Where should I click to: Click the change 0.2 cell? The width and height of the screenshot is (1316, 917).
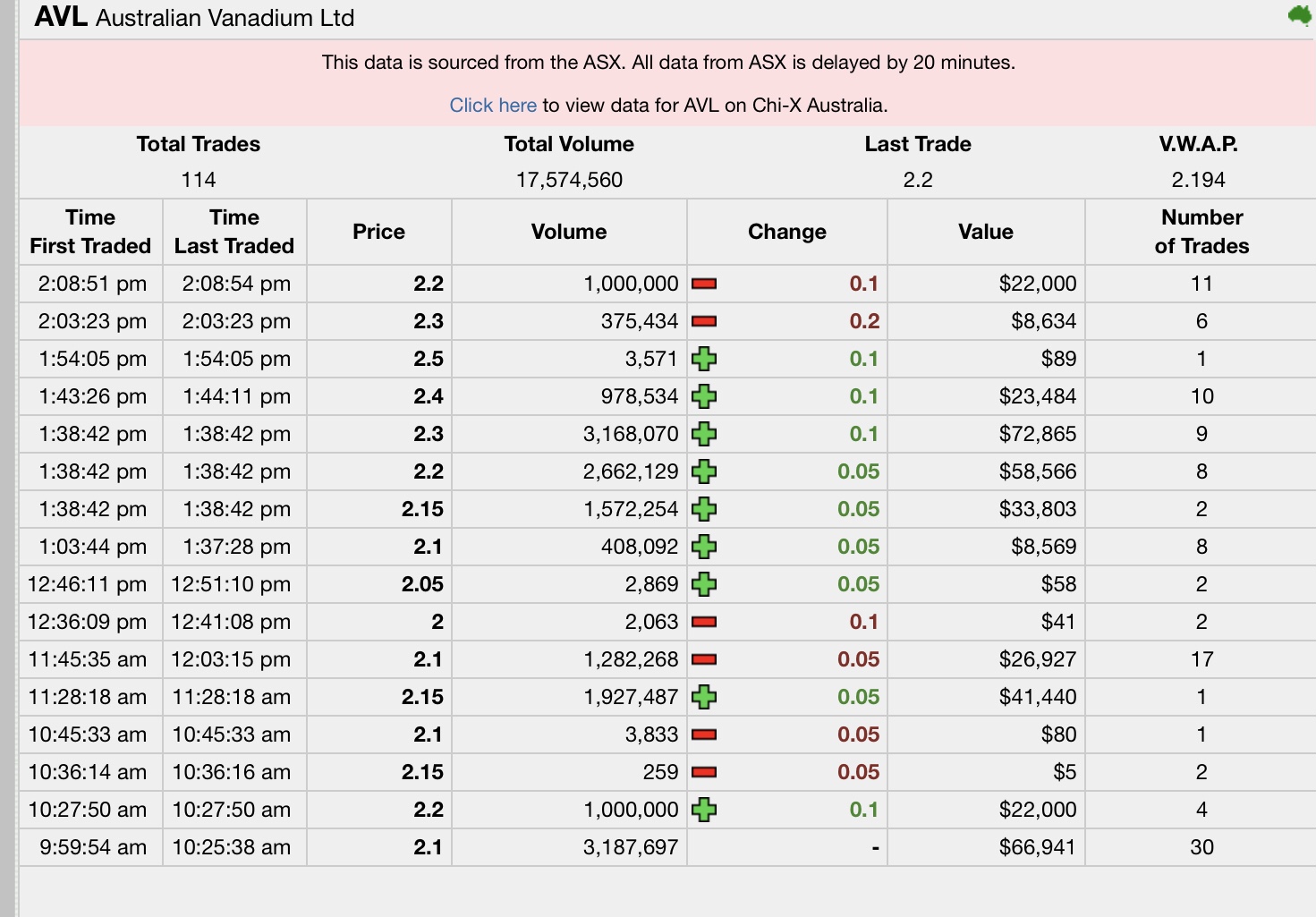(x=787, y=321)
